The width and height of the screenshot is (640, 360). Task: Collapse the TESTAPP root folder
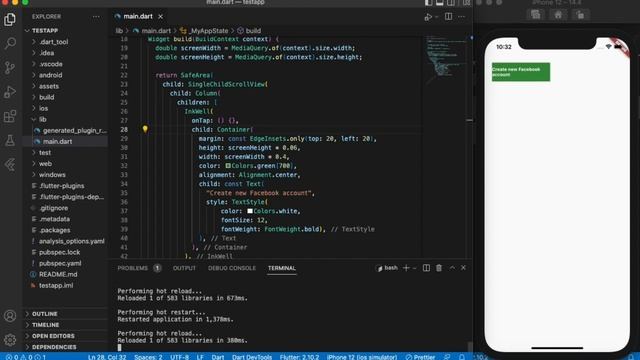[45, 31]
